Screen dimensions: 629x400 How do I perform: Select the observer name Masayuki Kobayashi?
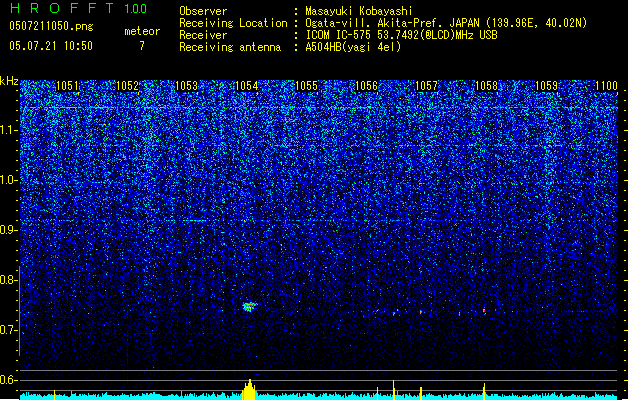tap(359, 11)
